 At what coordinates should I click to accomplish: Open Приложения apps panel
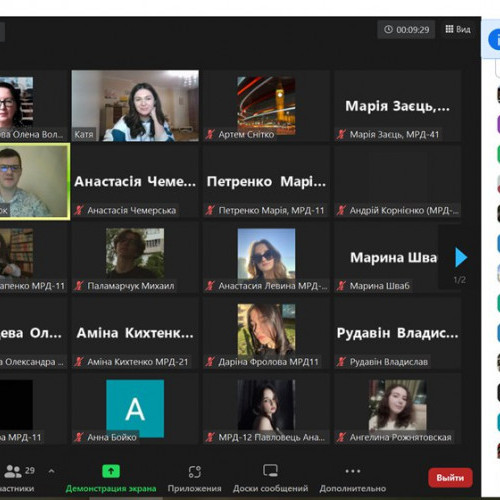194,478
